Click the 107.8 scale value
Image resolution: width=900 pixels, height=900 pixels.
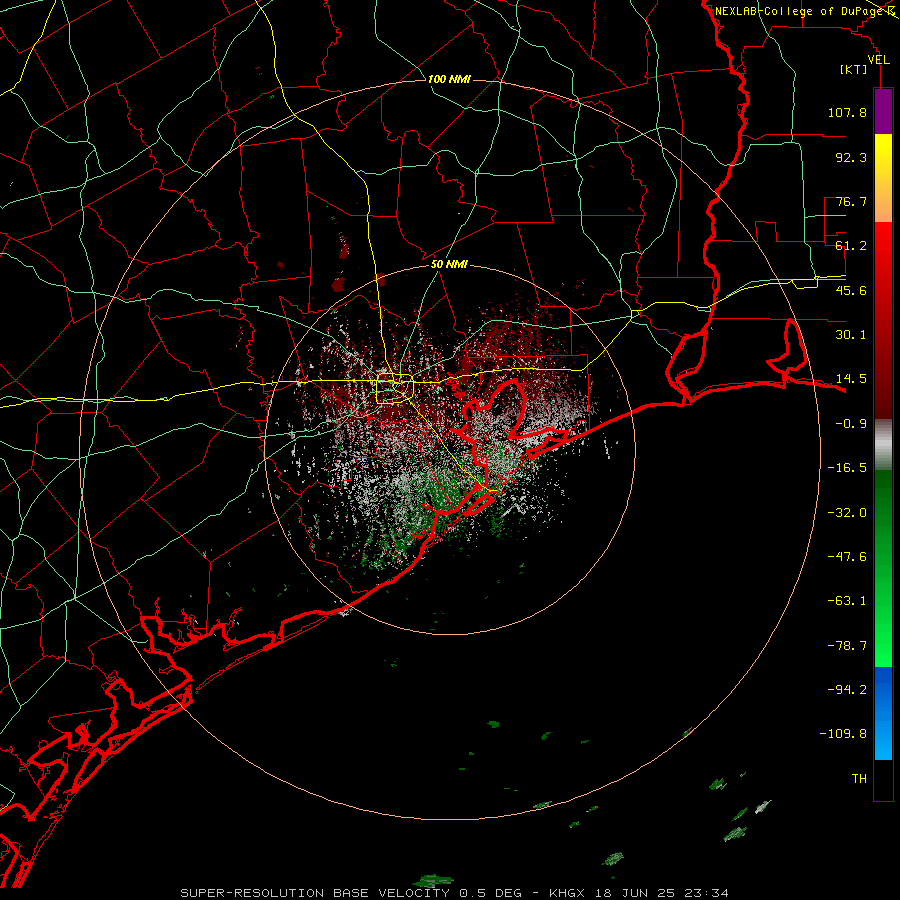(847, 112)
